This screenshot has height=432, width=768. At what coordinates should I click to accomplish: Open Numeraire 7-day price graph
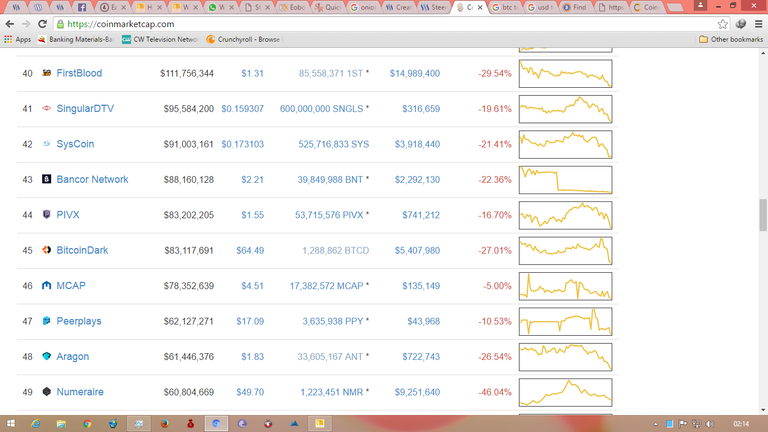click(x=565, y=392)
